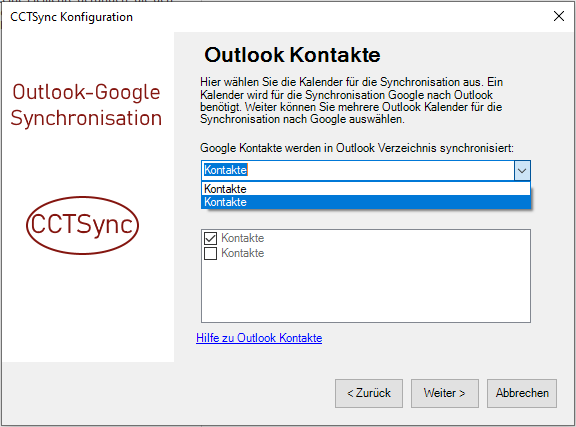Uncheck the checked Kontakte checkbox

tap(210, 238)
